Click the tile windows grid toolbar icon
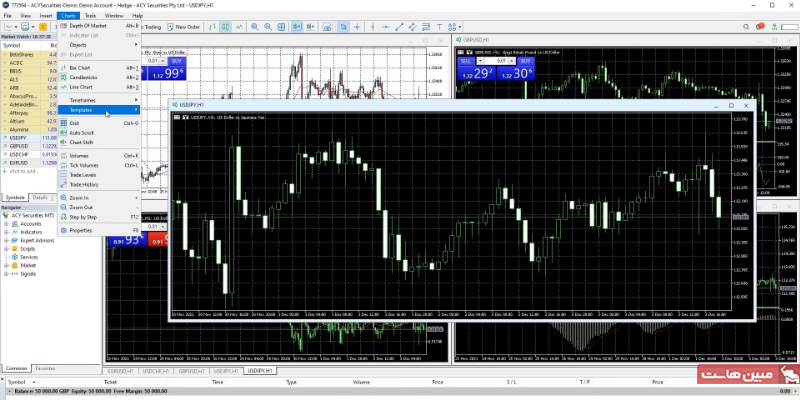 281,27
